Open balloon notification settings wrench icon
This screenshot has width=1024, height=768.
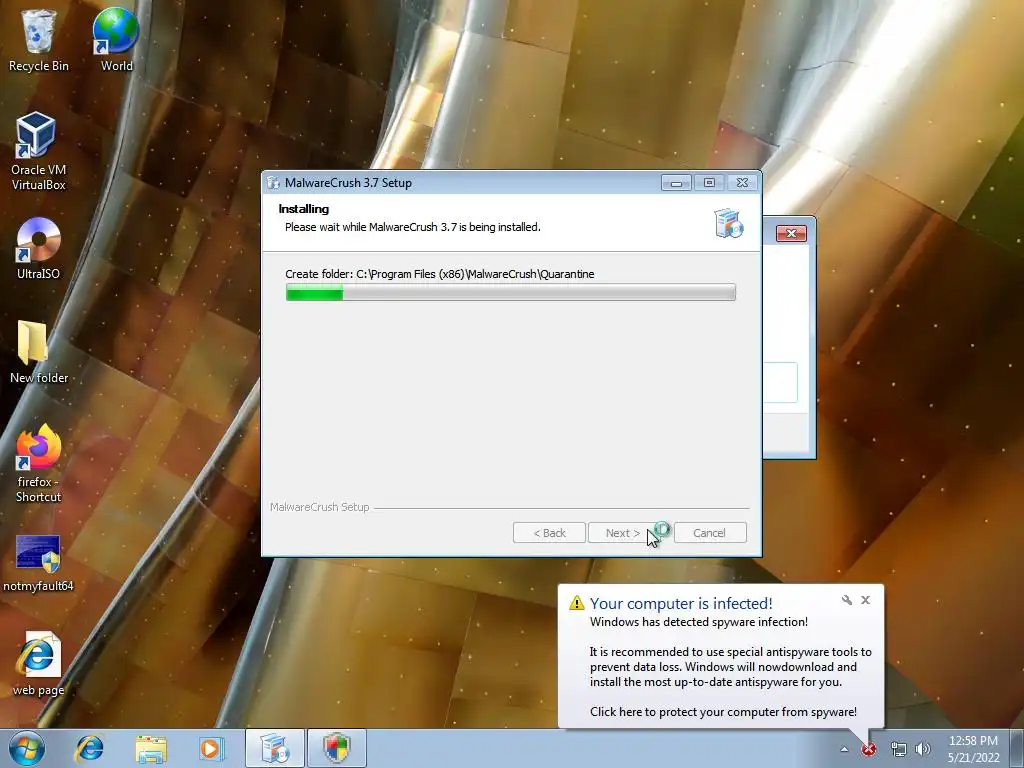click(x=847, y=600)
